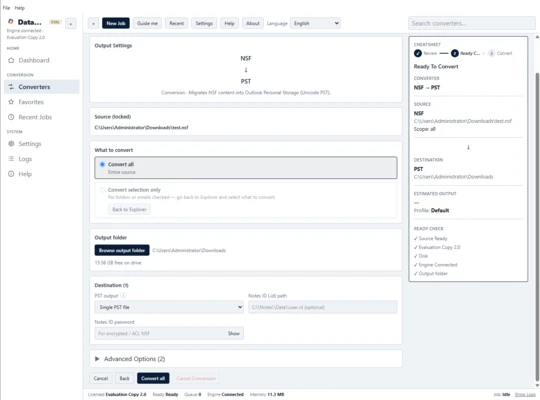Viewport: 540px width, 400px height.
Task: Click the PST output info icon
Action: tap(123, 296)
